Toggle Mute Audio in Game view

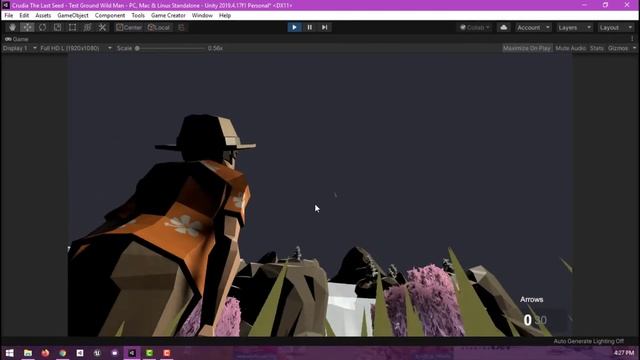[570, 48]
